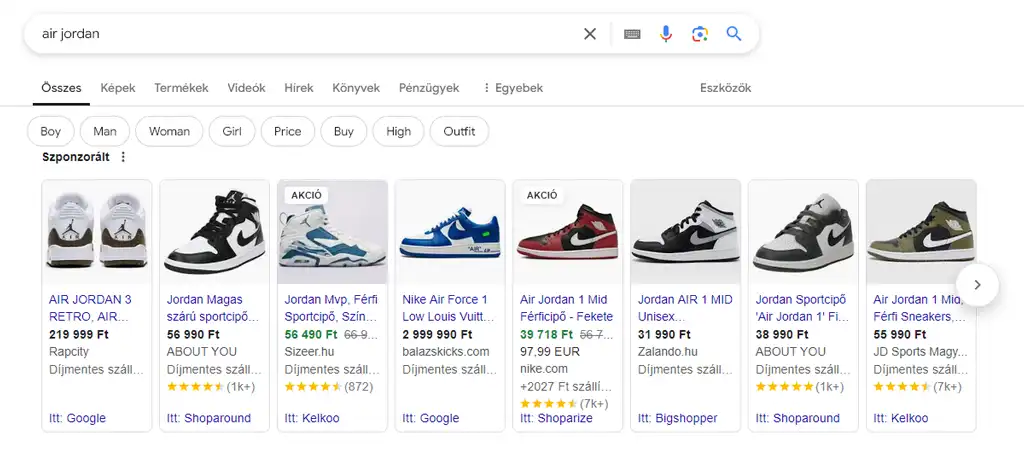Viewport: 1024px width, 450px height.
Task: Select the Összes tab
Action: [61, 88]
